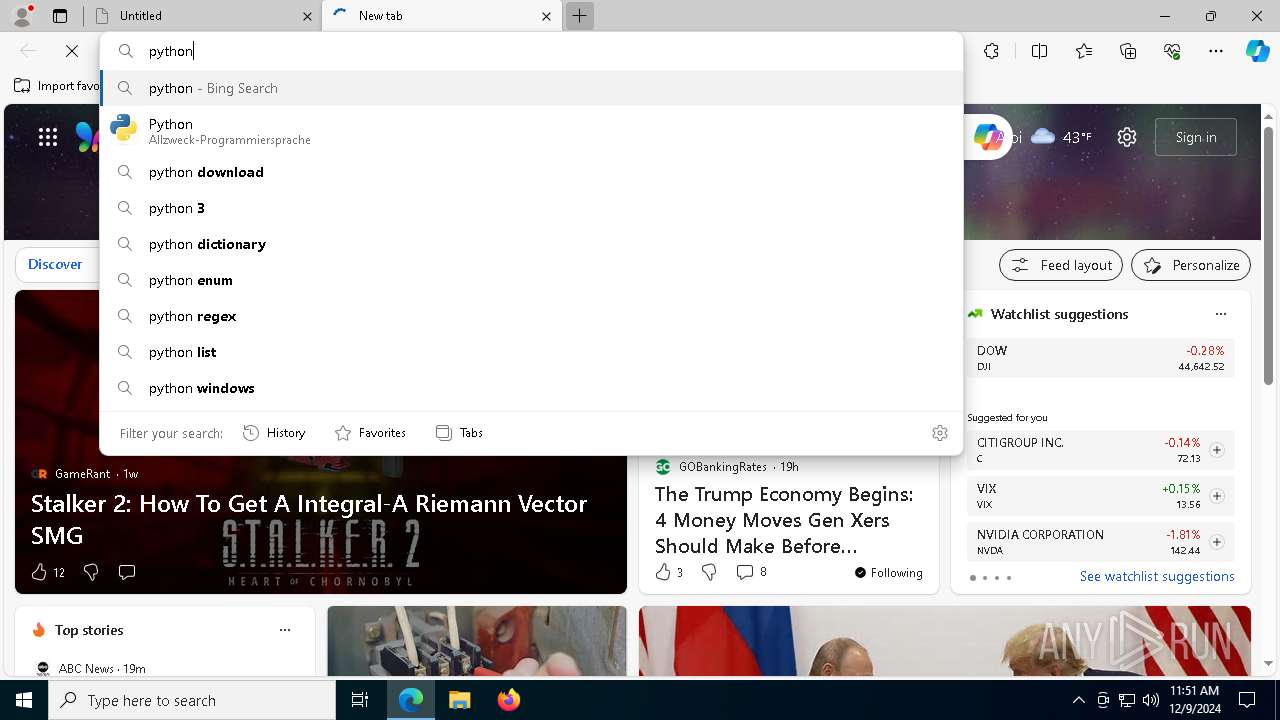Screen dimensions: 1280x720
Task: Click the Personalize button
Action: pos(1191,265)
